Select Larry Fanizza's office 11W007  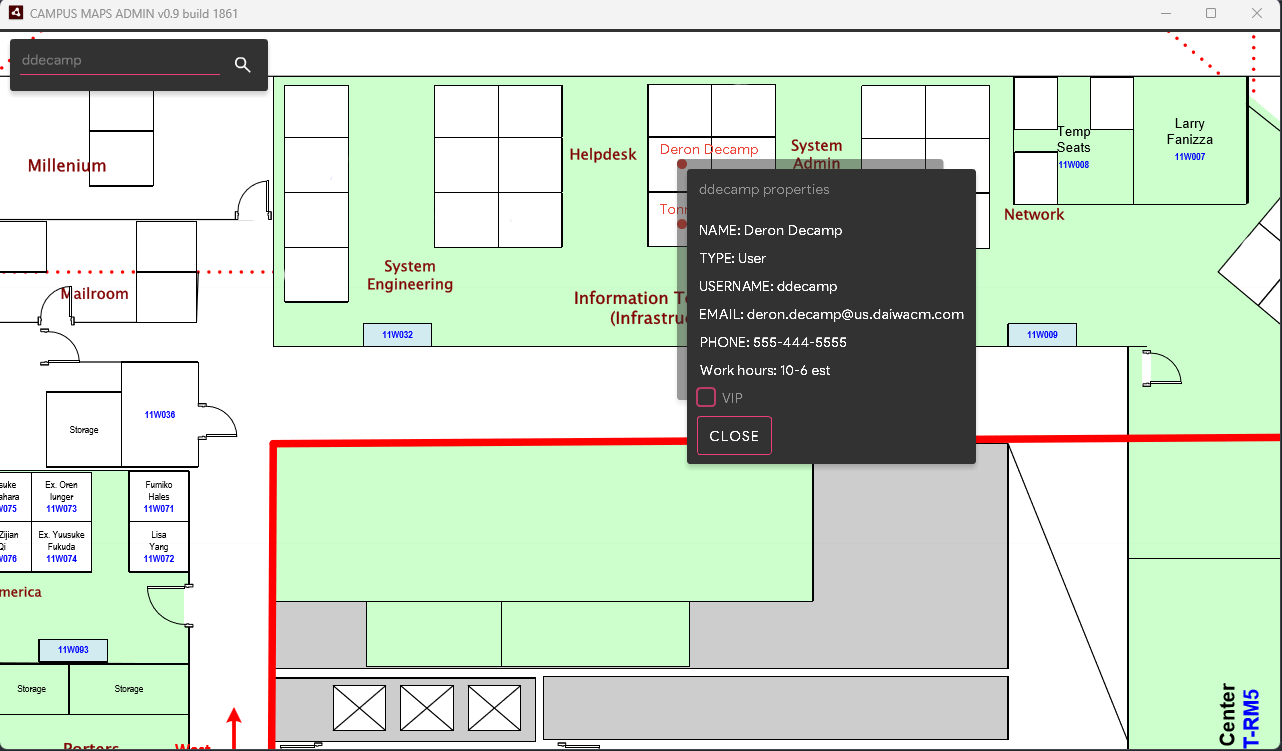(1189, 140)
